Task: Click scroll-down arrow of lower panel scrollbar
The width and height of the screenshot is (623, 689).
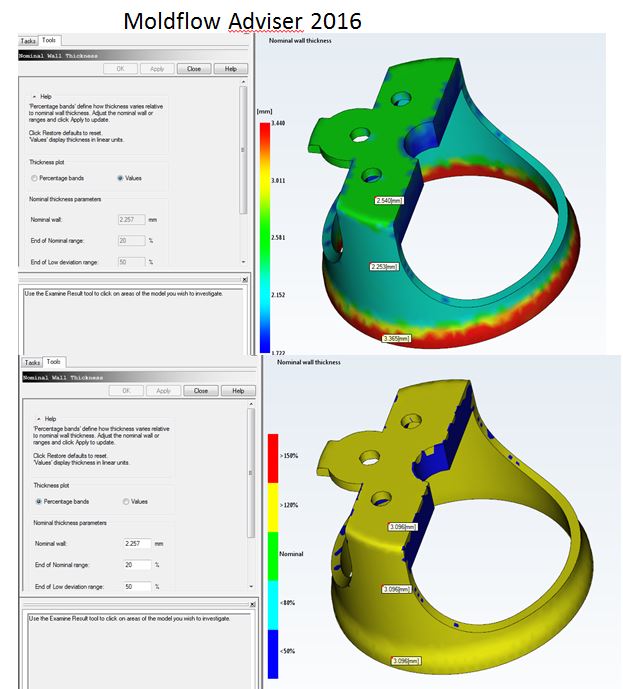Action: (251, 586)
